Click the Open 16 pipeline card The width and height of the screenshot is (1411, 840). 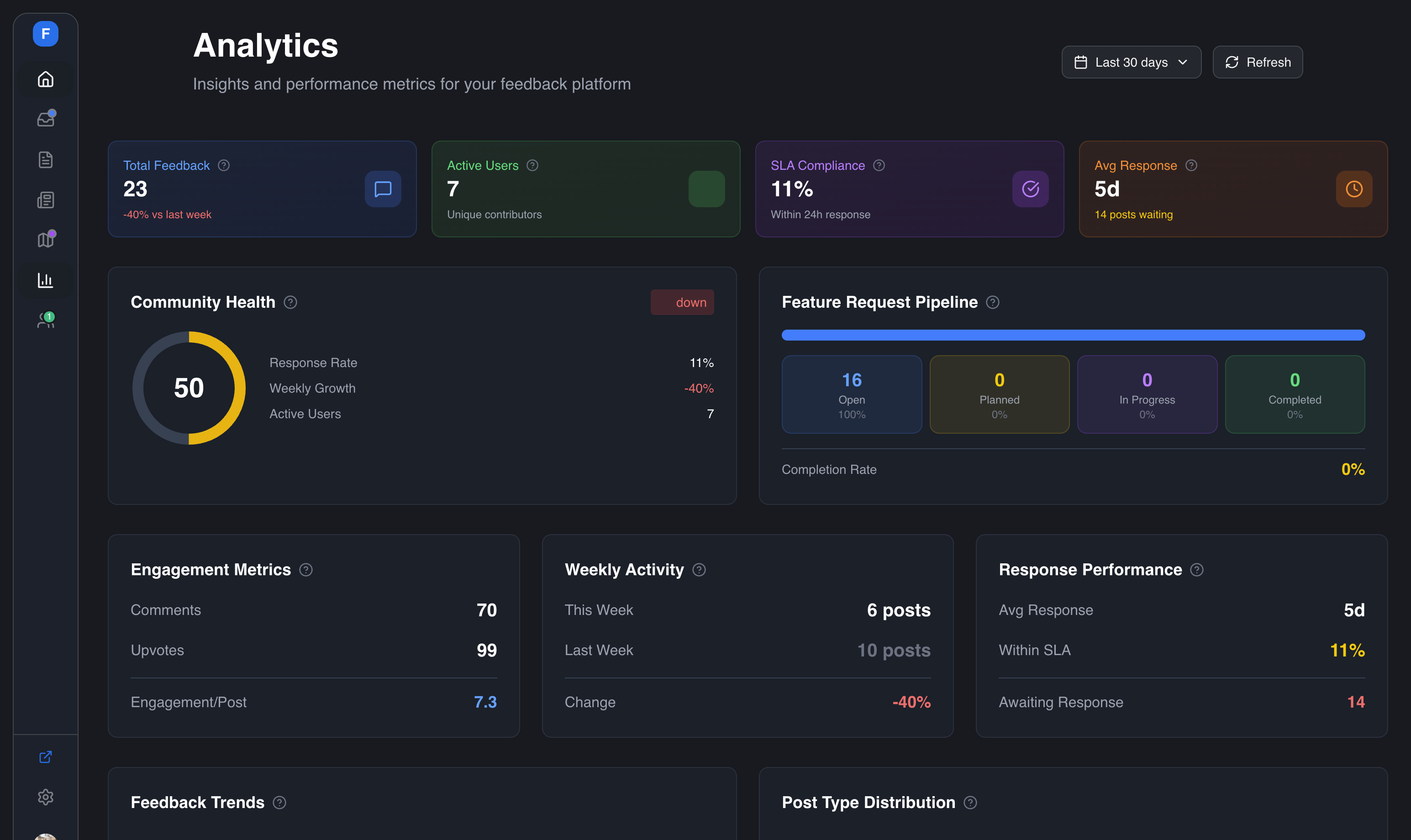point(851,394)
